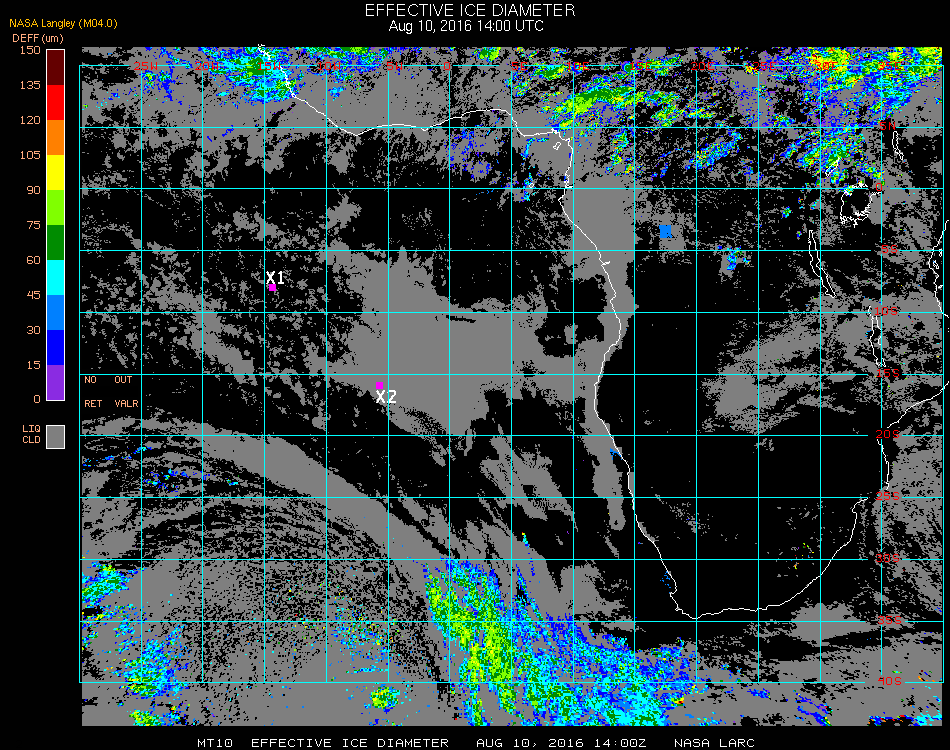Viewport: 950px width, 750px height.
Task: Click the 'EFFECTIVE ICE DIAMETER' title
Action: 470,10
